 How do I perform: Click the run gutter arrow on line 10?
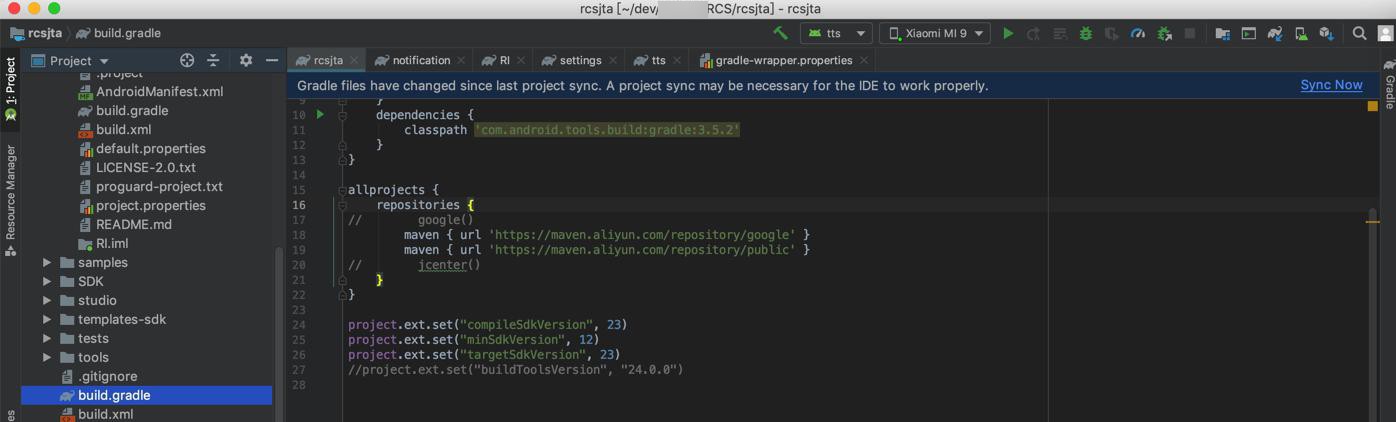pos(320,115)
